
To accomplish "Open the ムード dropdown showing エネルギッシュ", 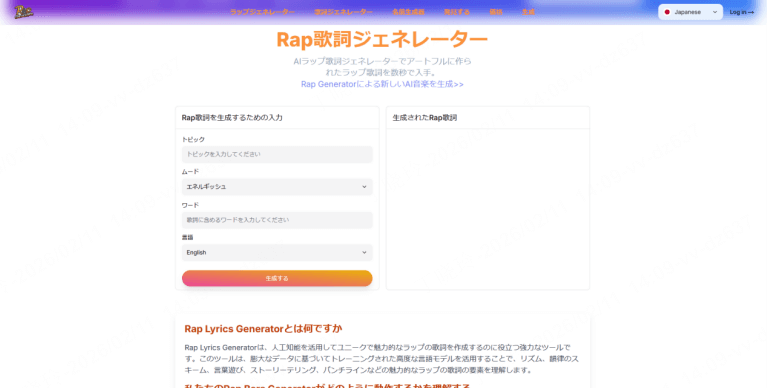I will 277,187.
